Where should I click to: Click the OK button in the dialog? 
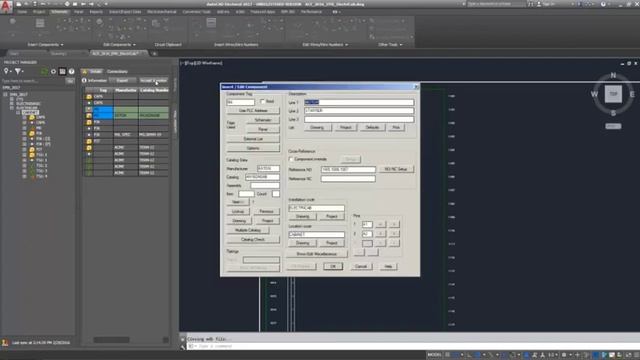333,266
